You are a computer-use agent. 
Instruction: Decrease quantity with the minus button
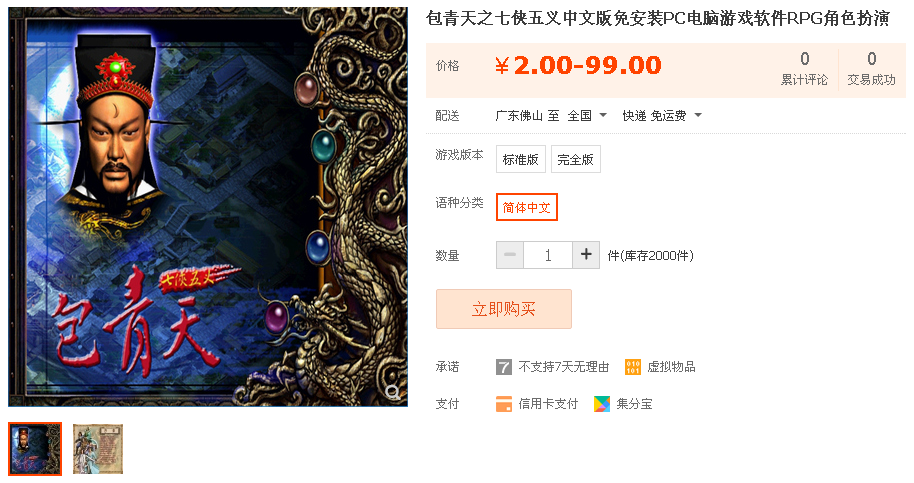tap(510, 255)
